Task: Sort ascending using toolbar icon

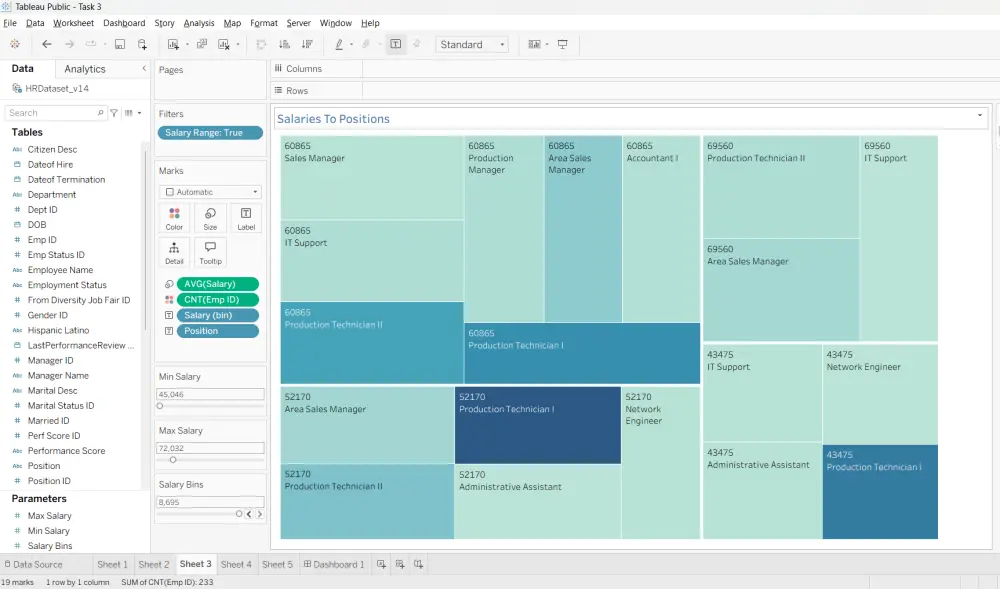Action: click(284, 44)
